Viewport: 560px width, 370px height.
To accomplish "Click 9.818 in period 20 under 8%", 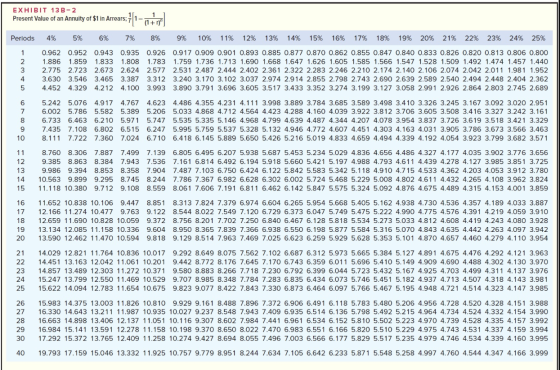I will (156, 238).
